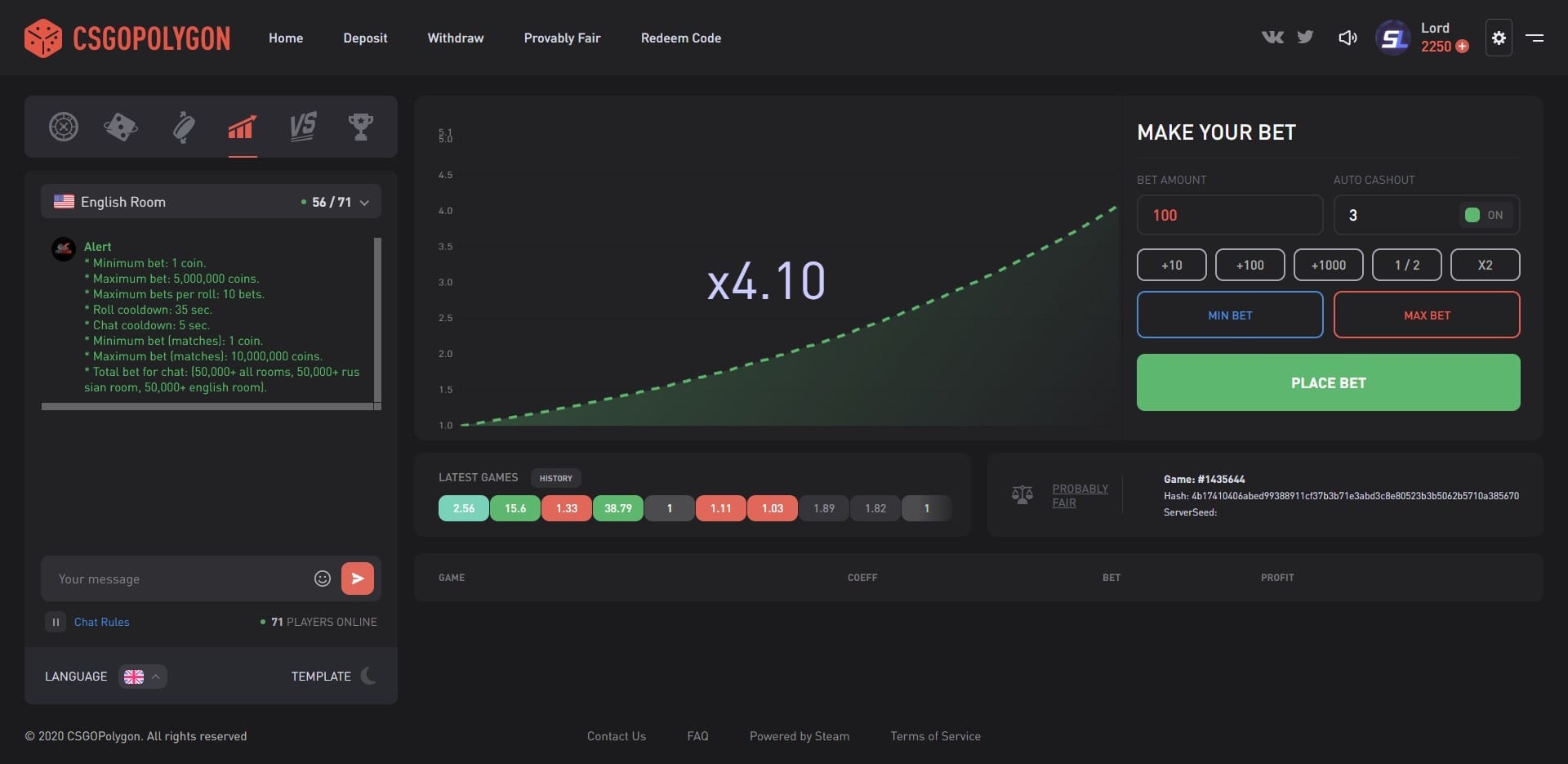The height and width of the screenshot is (764, 1568).
Task: Click the Game #1435644 label
Action: click(1204, 480)
